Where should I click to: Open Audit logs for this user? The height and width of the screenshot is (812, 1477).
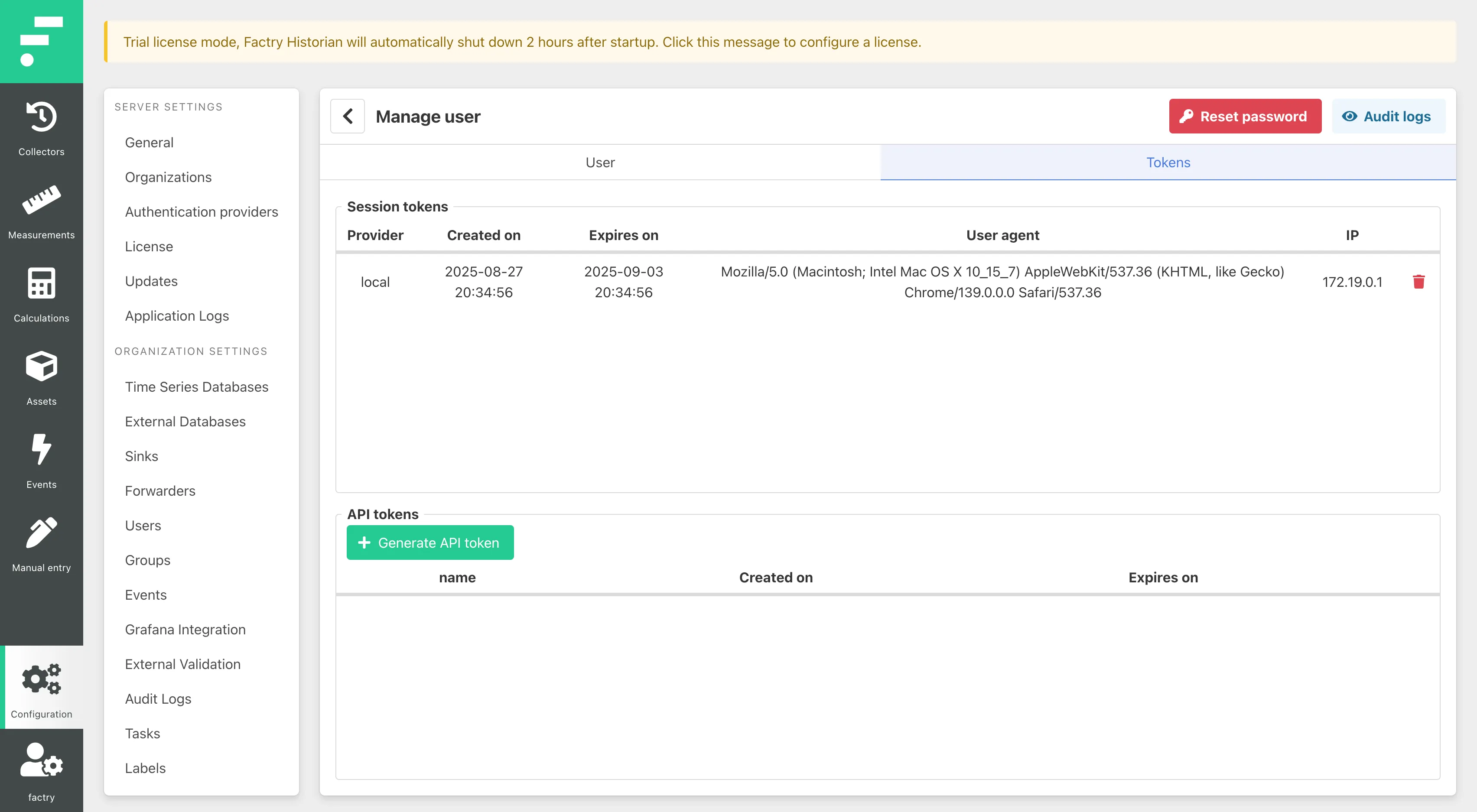[1388, 117]
